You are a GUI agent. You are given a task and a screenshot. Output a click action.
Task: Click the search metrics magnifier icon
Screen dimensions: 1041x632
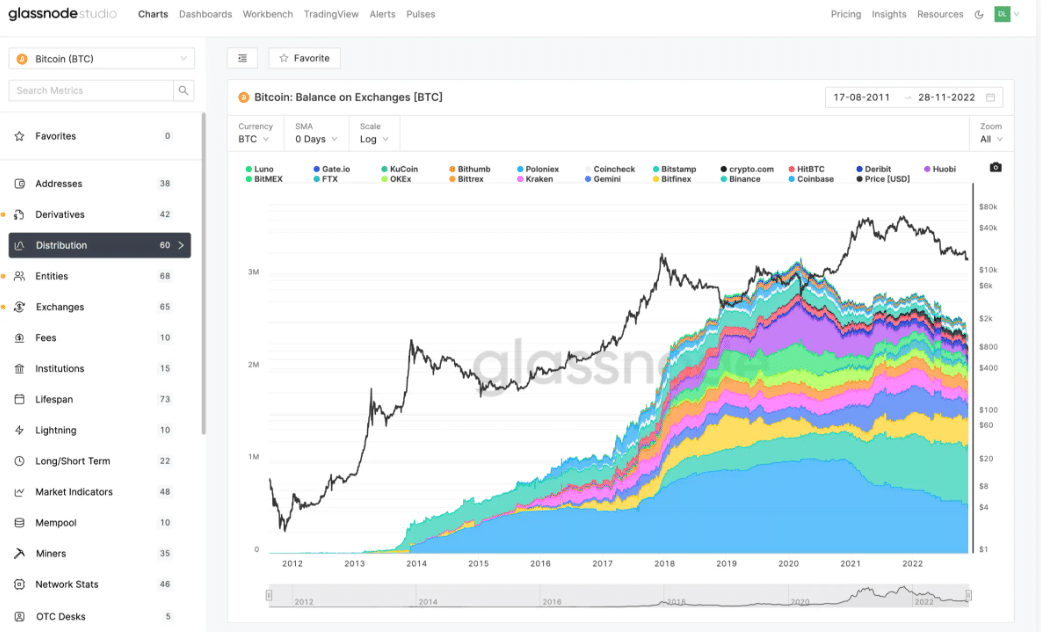click(x=183, y=89)
